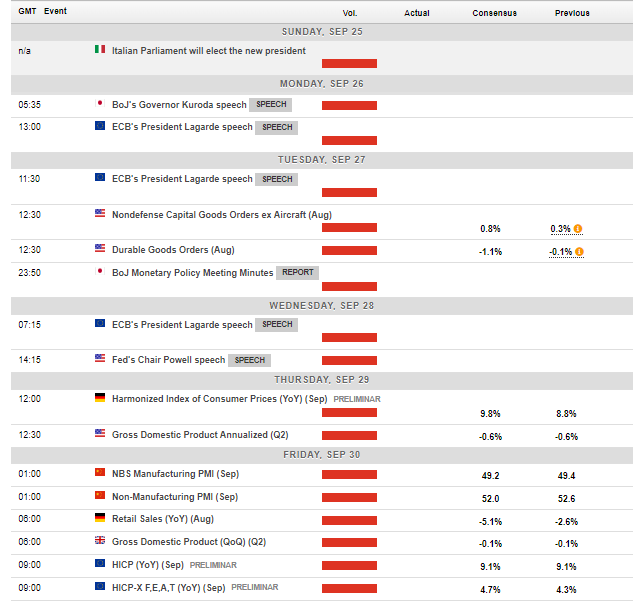Viewport: 641px width, 609px height.
Task: Click the Friday, Sep 30 date header
Action: pyautogui.click(x=322, y=455)
